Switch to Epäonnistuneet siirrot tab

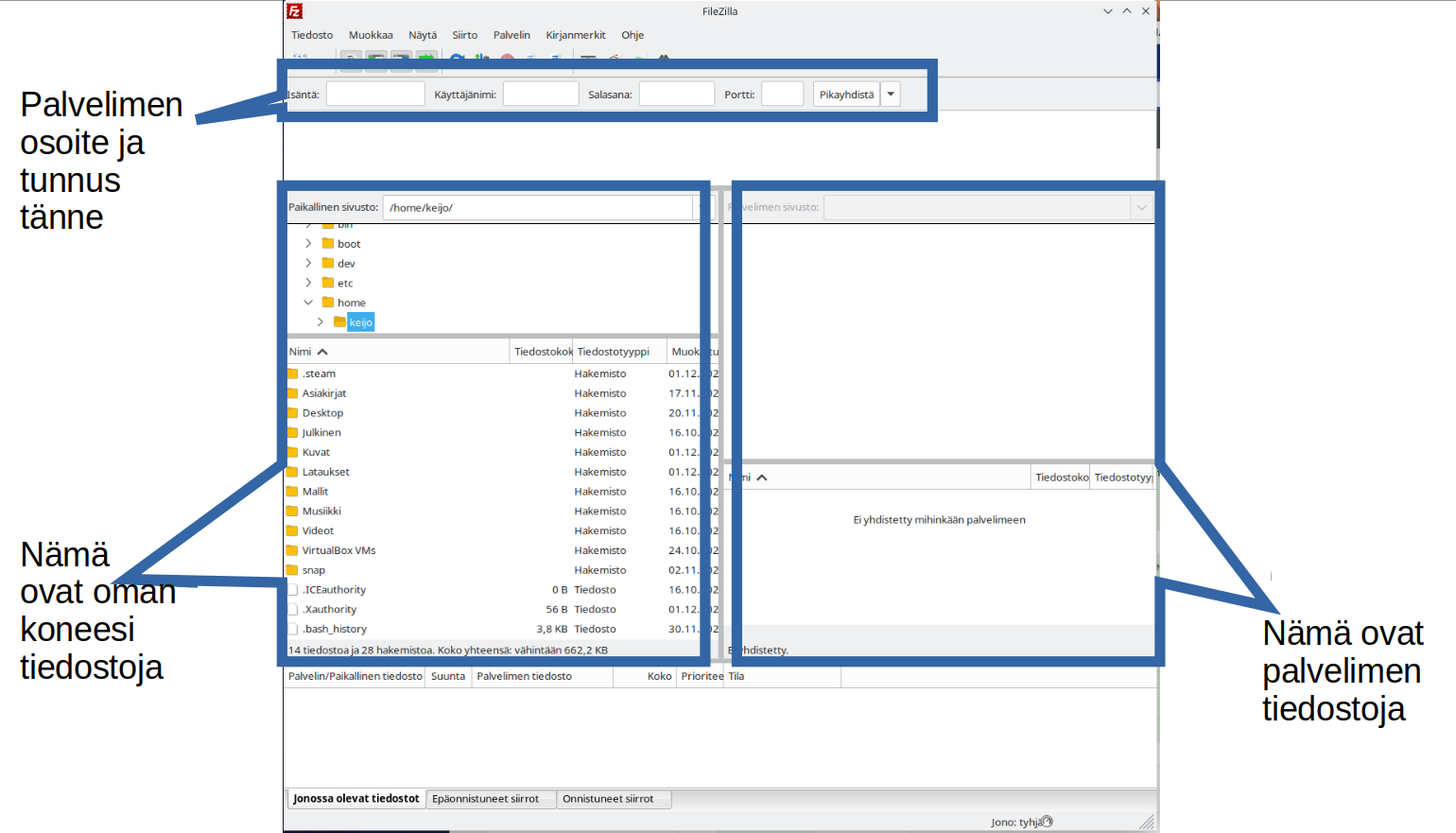coord(486,799)
